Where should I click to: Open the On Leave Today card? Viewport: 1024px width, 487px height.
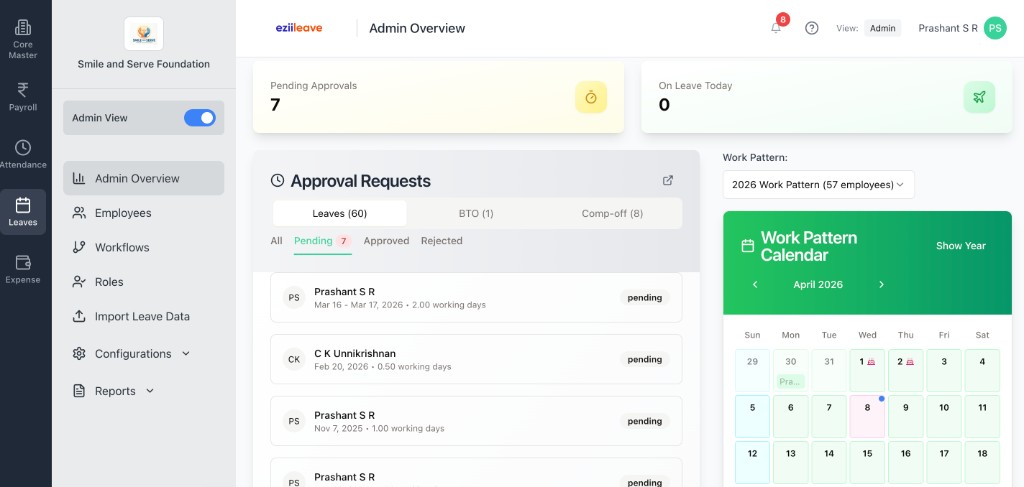[x=827, y=97]
